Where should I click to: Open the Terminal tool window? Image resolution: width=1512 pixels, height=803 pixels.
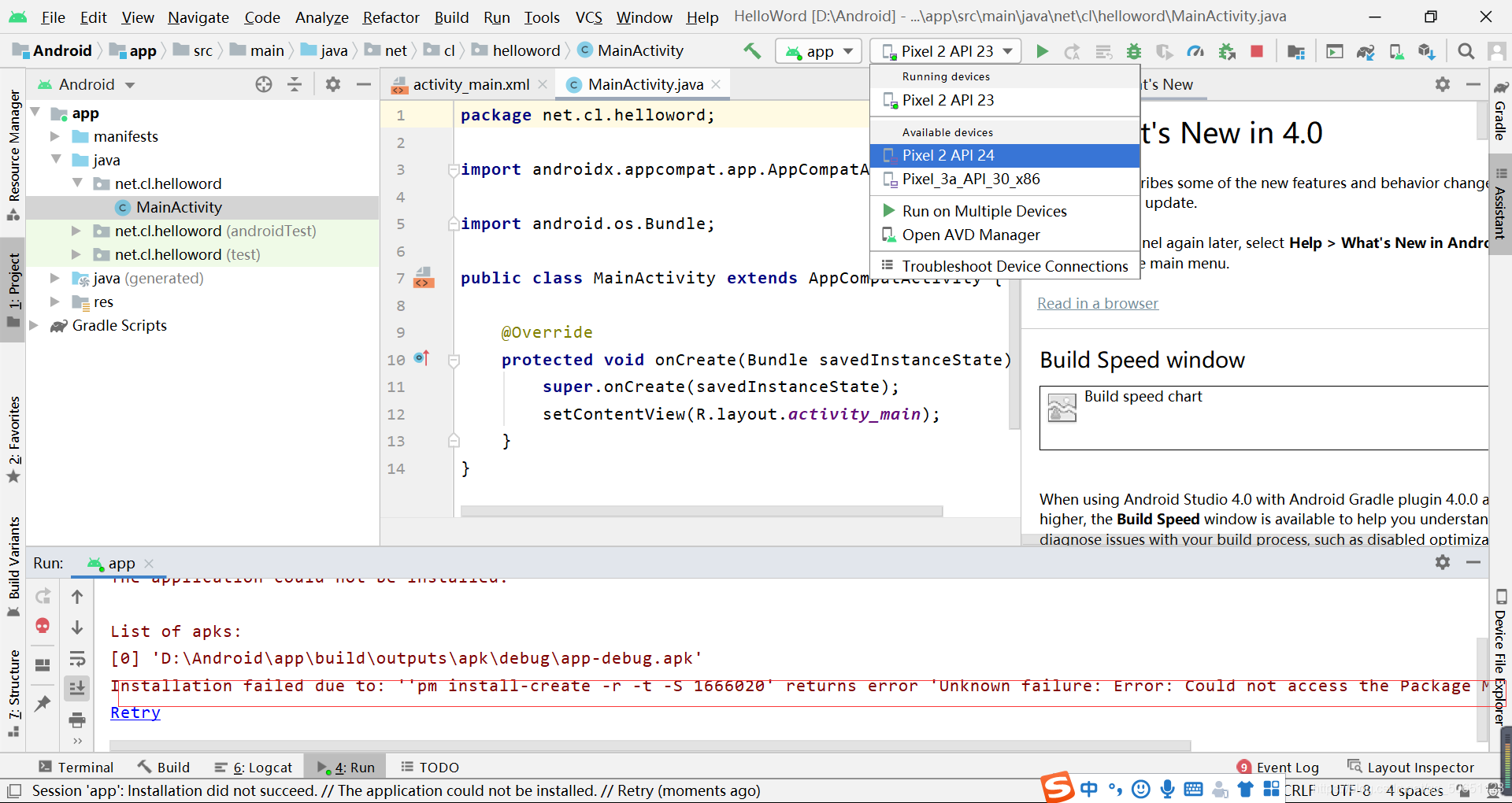76,767
